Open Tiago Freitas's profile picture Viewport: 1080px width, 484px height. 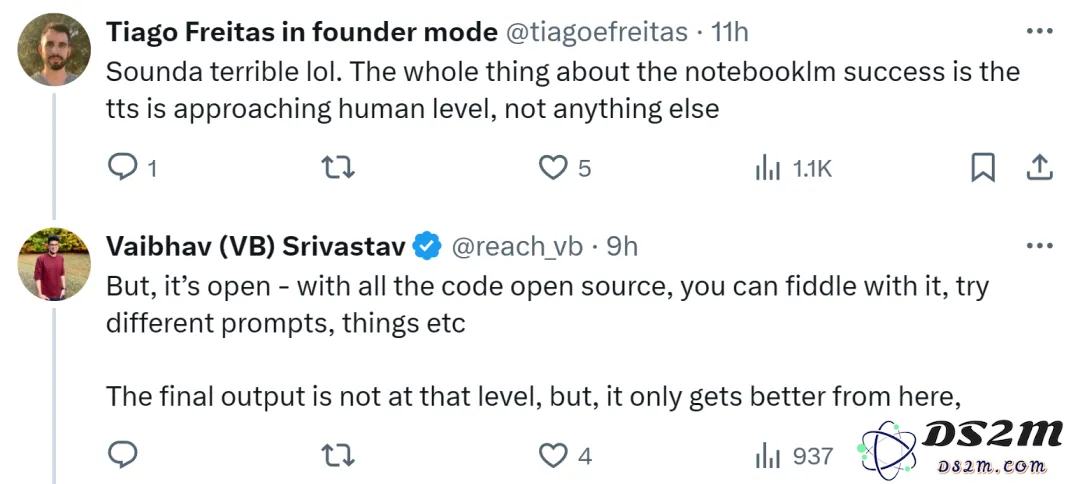(54, 50)
